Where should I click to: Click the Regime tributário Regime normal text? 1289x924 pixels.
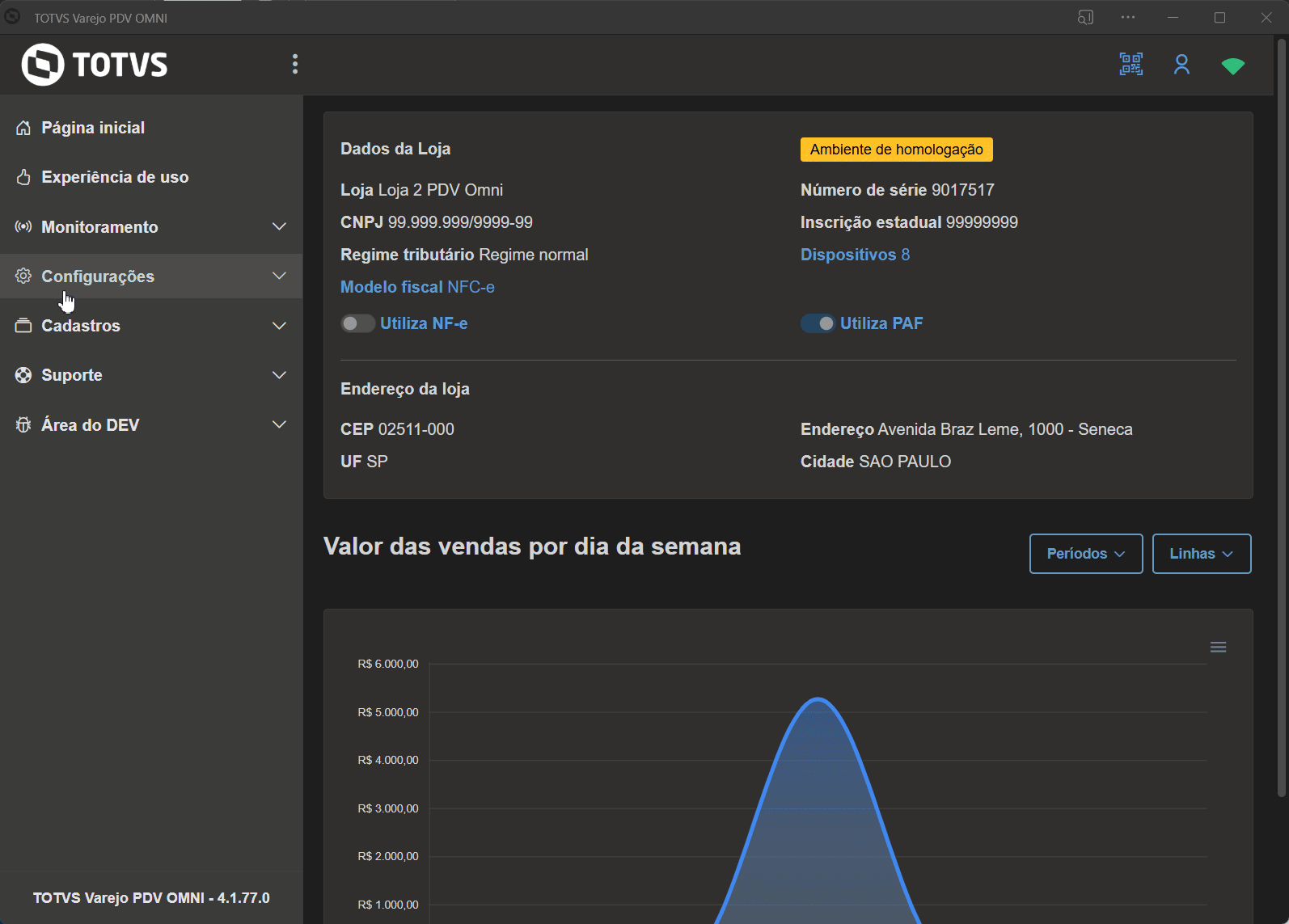[464, 255]
